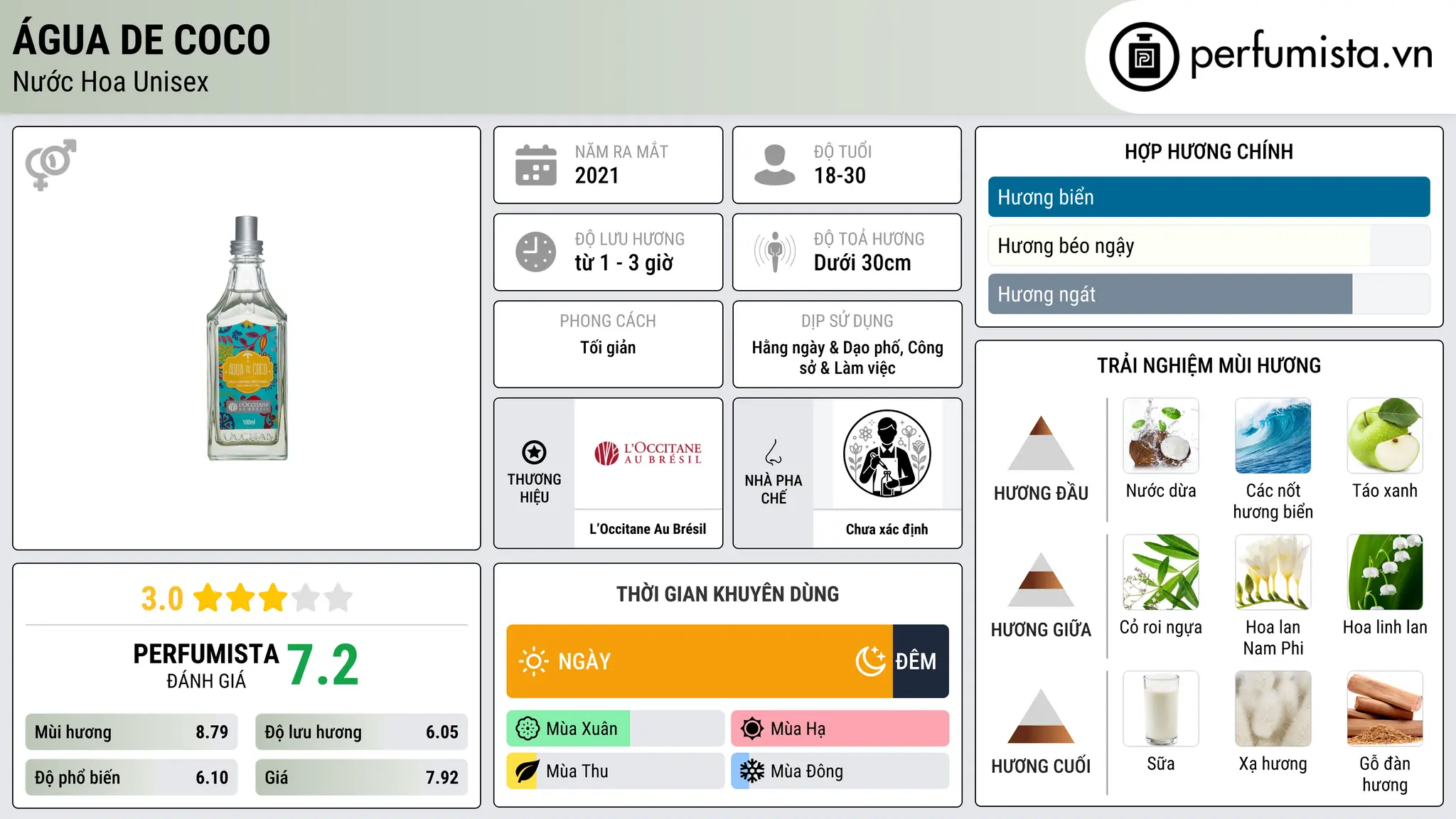This screenshot has width=1456, height=819.
Task: Click the 3.0 star rating number
Action: (x=162, y=599)
